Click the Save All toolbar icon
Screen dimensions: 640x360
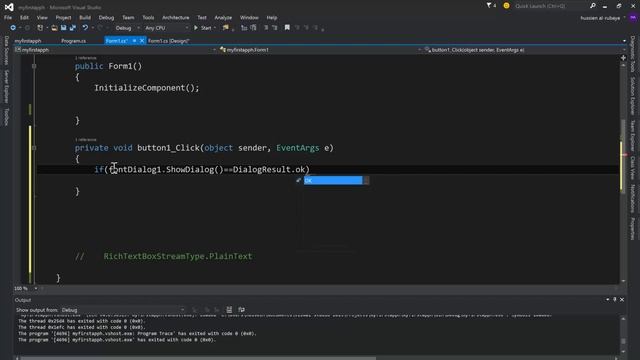(73, 28)
